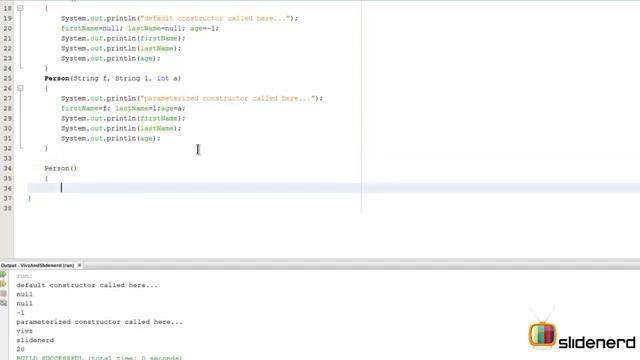Click the gray Stop icon in Output panel
This screenshot has width=640, height=360.
pos(4,293)
